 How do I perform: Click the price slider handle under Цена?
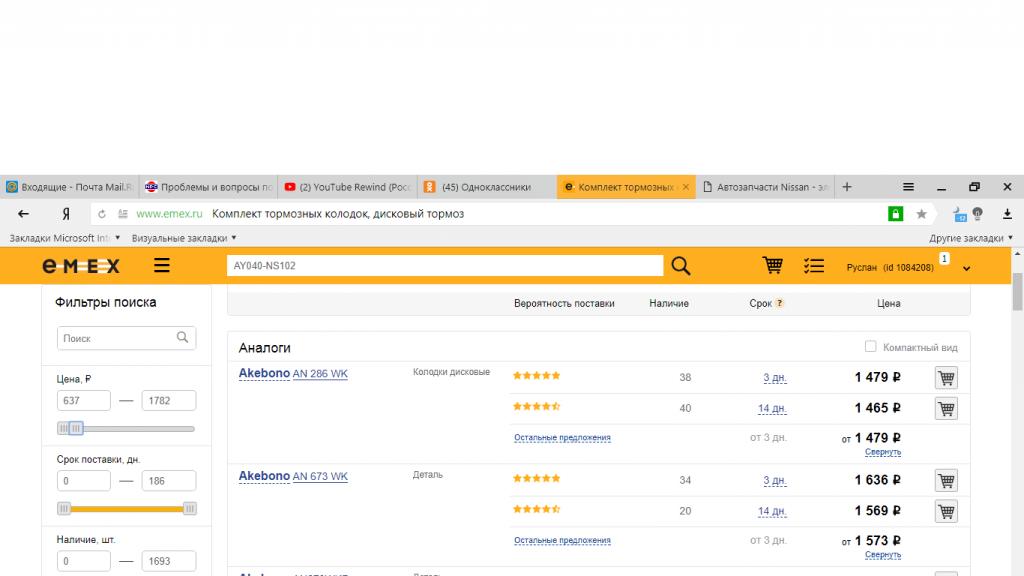pos(76,428)
